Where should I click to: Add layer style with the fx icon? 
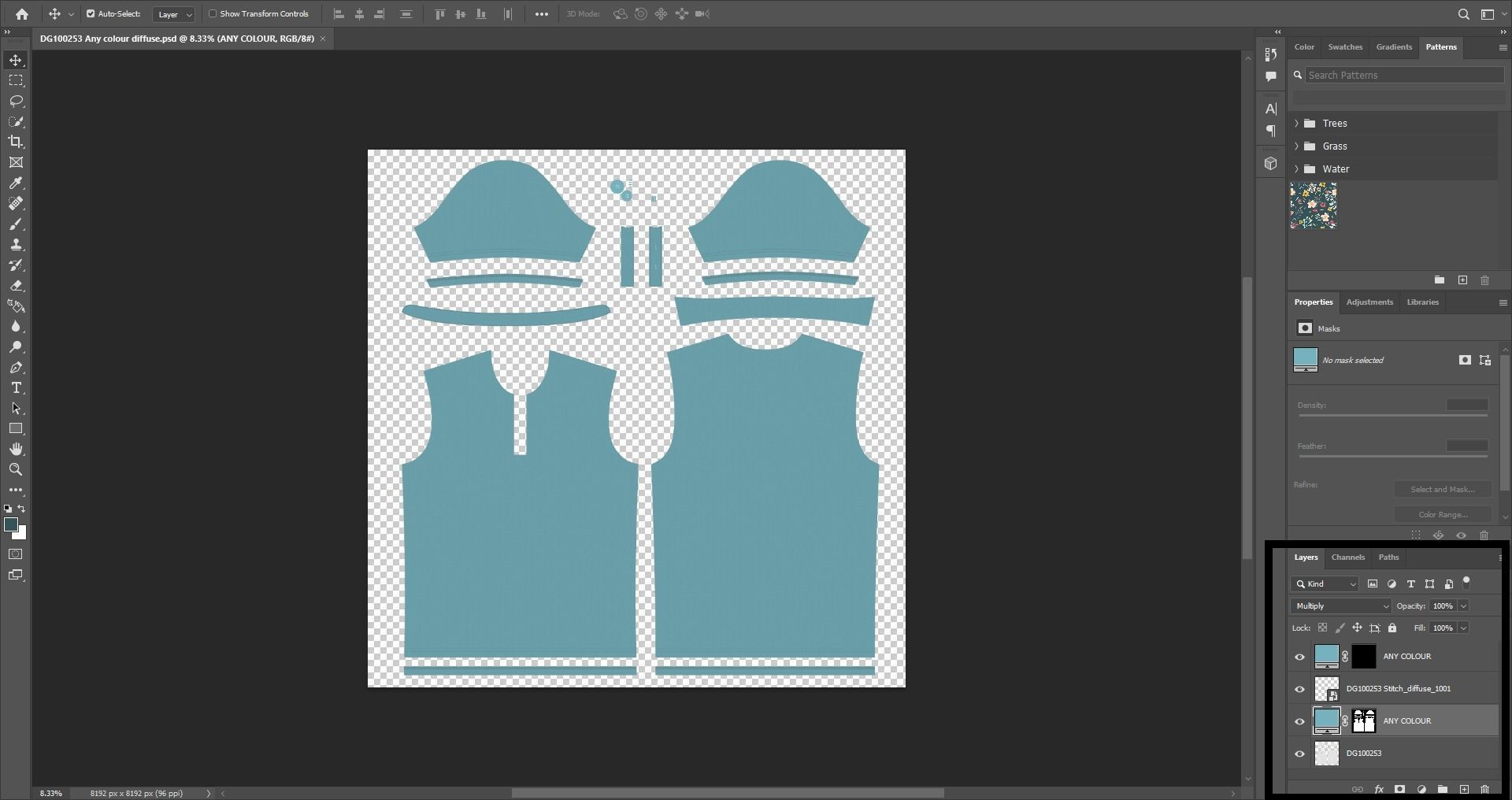[1379, 789]
